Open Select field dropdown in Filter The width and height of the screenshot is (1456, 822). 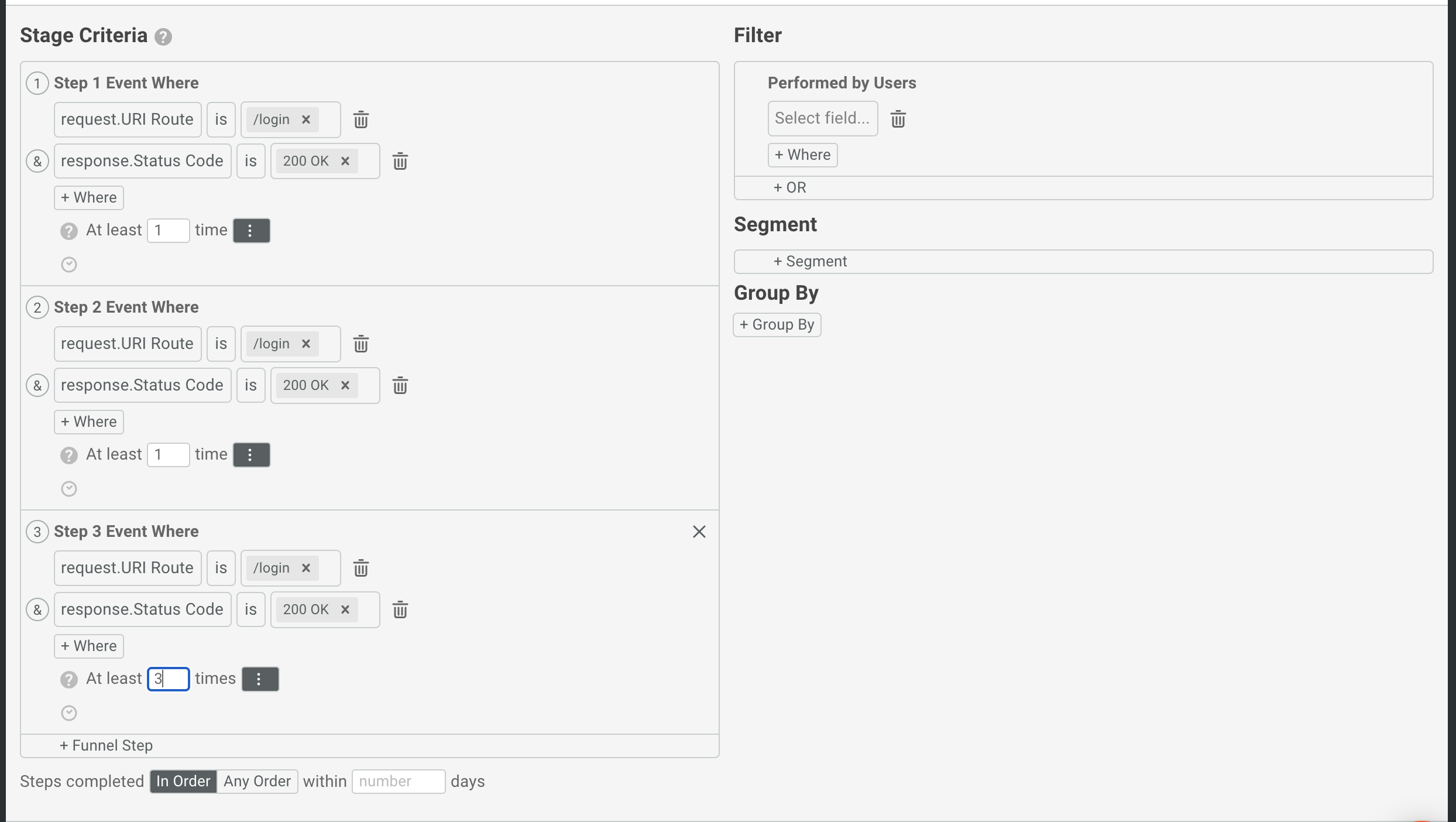pos(822,119)
